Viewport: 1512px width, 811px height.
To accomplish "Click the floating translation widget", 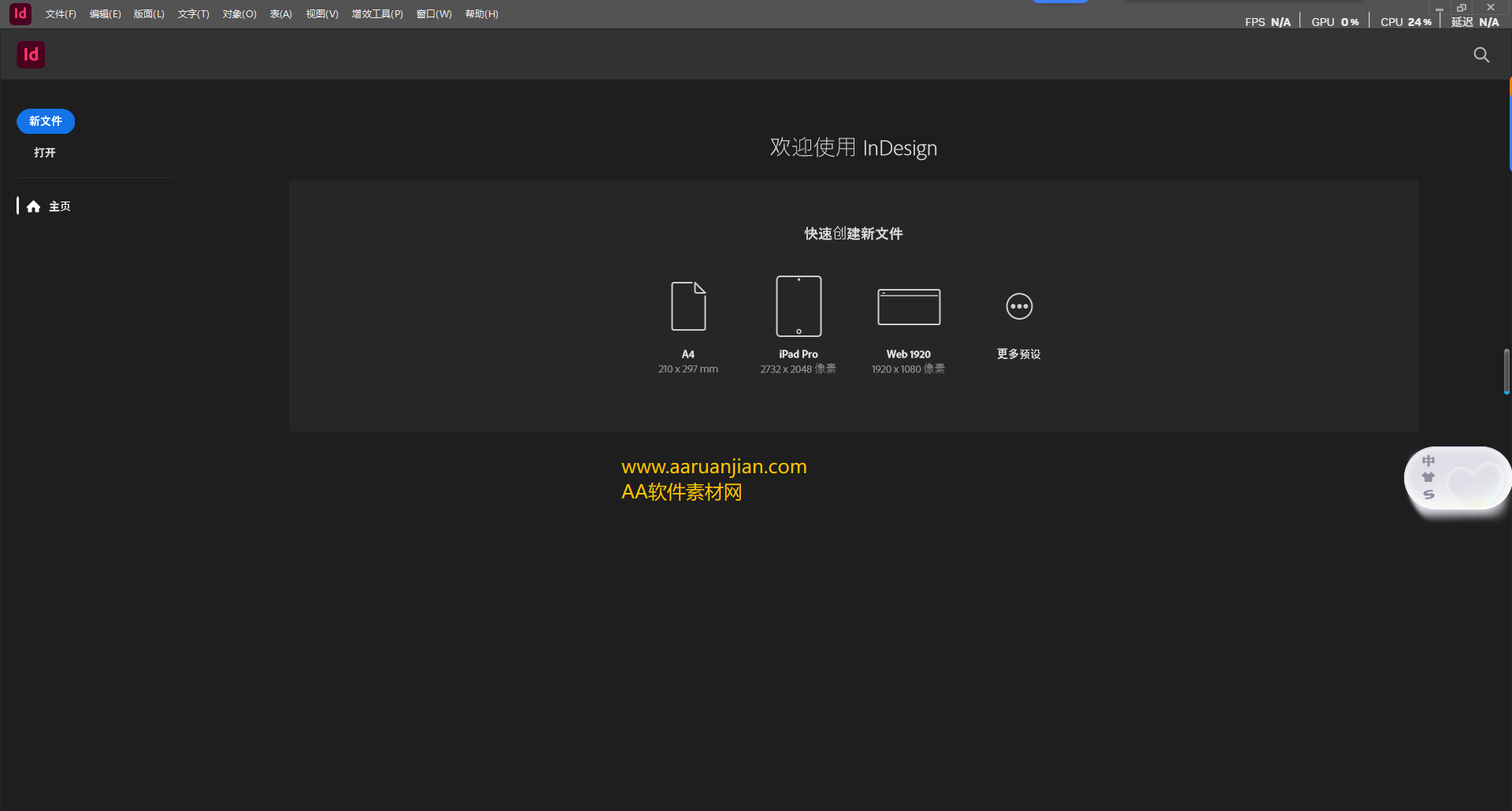I will (x=1457, y=478).
